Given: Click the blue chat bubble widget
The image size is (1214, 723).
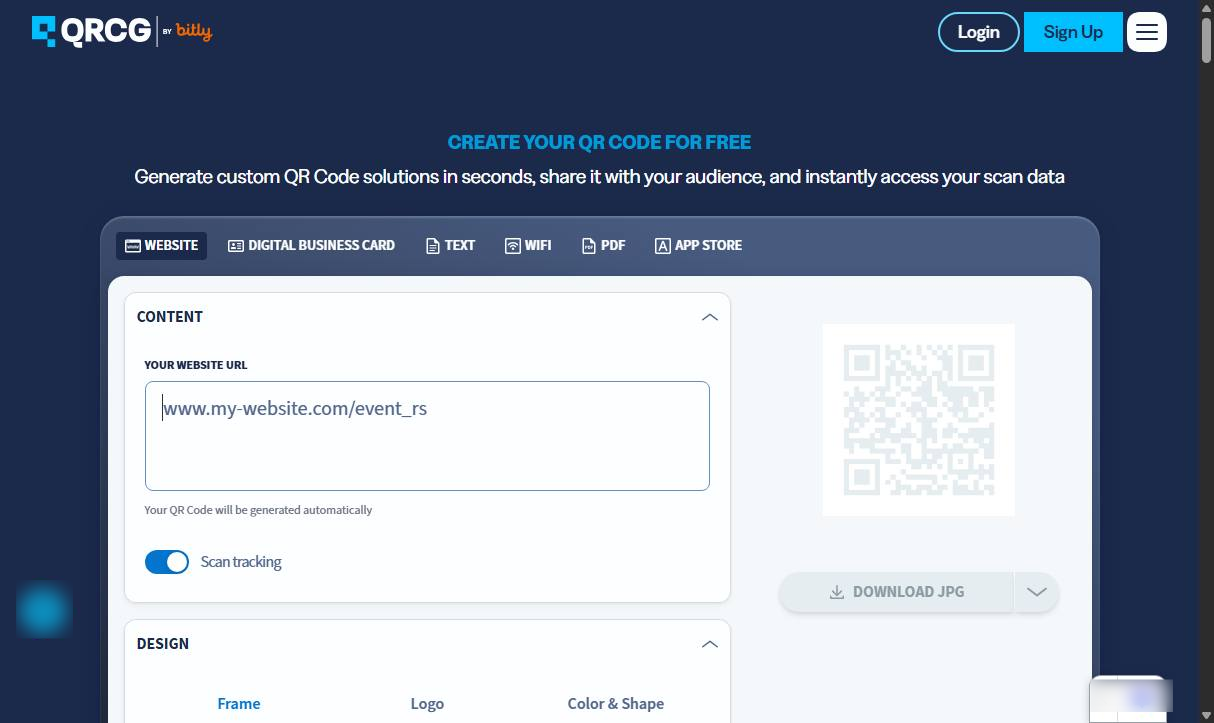Looking at the screenshot, I should coord(44,610).
